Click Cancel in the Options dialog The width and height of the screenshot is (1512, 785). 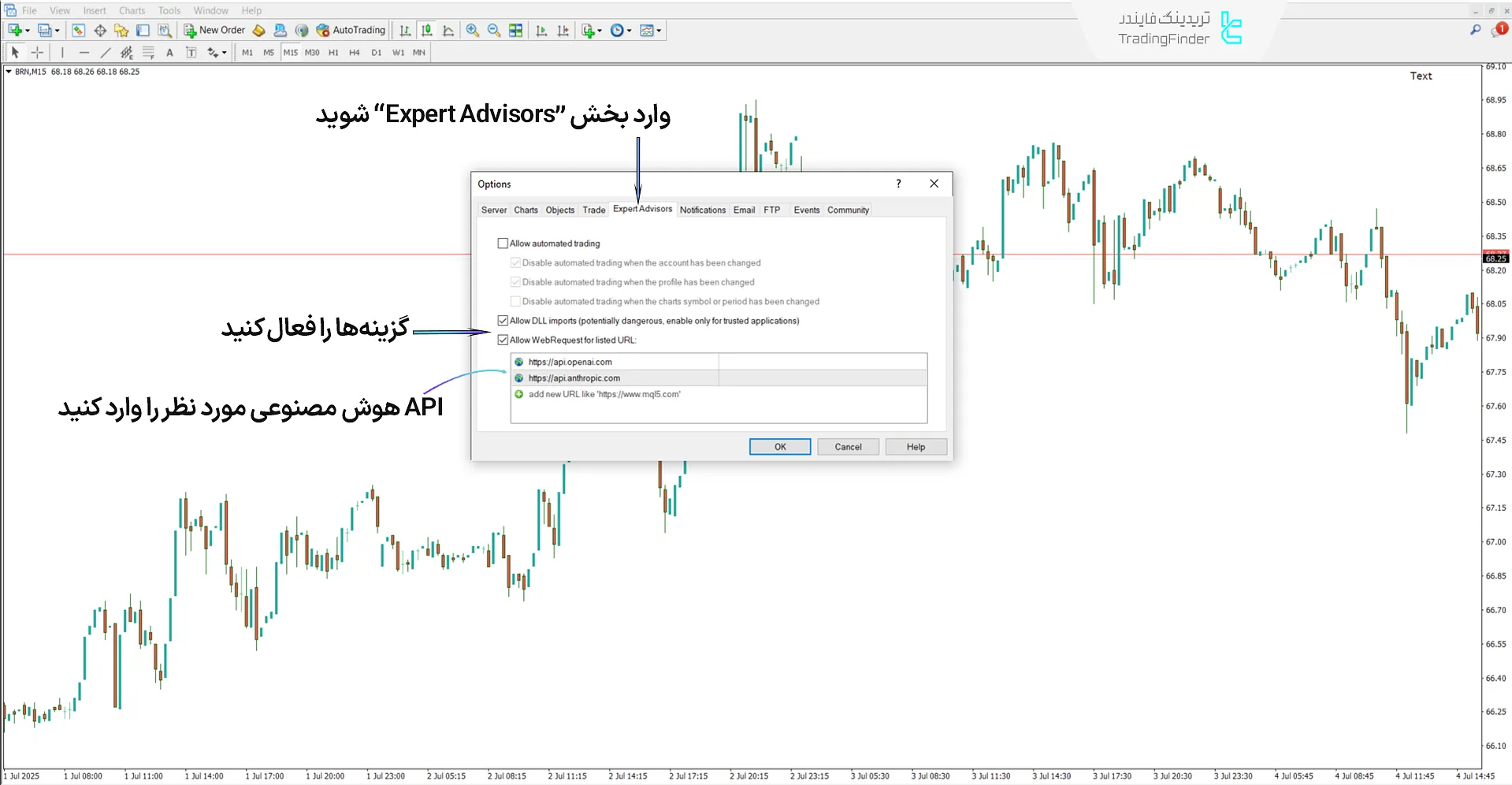(x=848, y=447)
